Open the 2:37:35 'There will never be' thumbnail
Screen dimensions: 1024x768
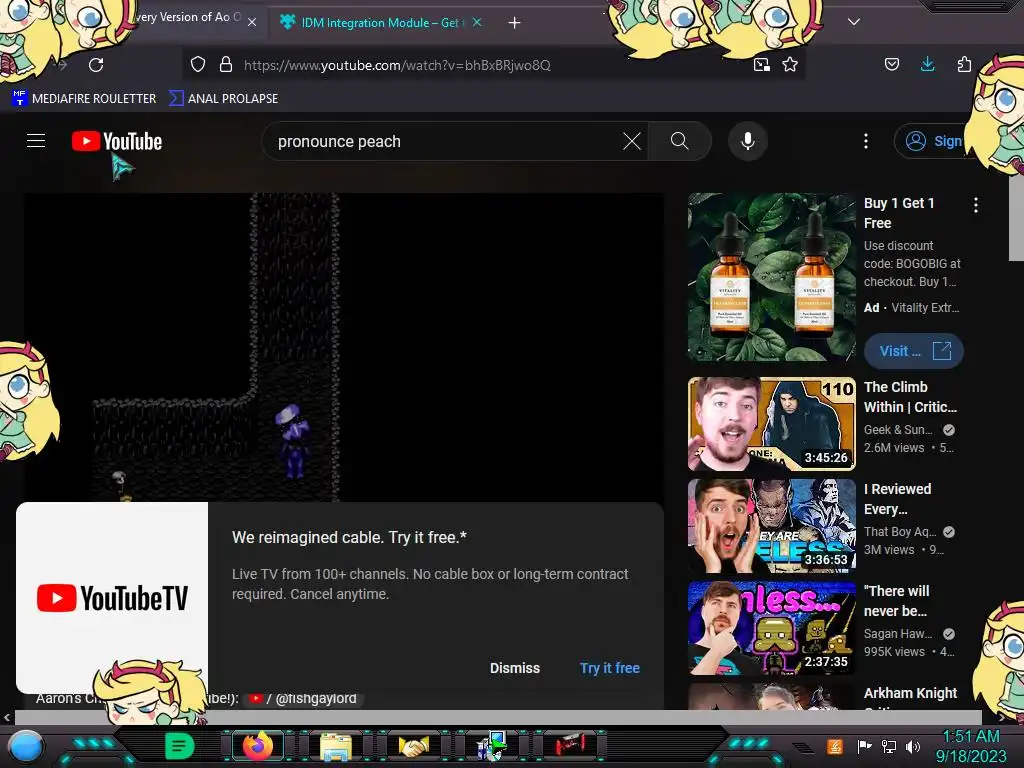(771, 628)
